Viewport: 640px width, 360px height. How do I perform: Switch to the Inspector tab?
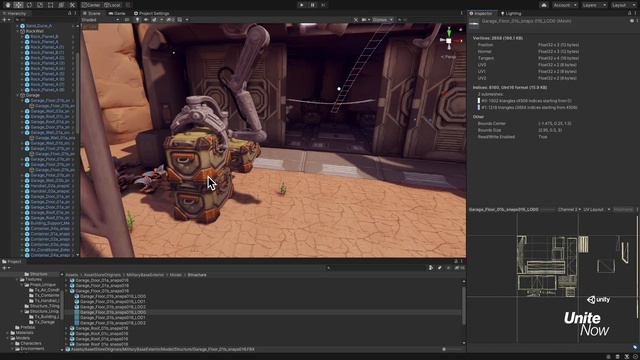[481, 13]
